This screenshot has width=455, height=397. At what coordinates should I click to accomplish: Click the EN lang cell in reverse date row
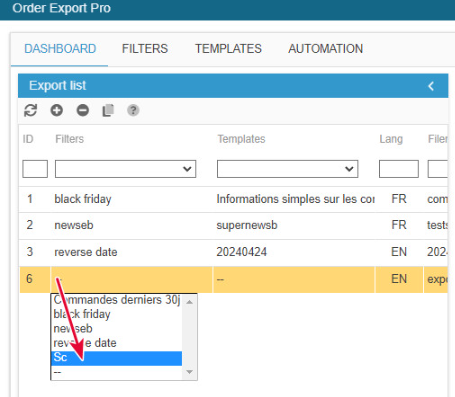tap(399, 252)
